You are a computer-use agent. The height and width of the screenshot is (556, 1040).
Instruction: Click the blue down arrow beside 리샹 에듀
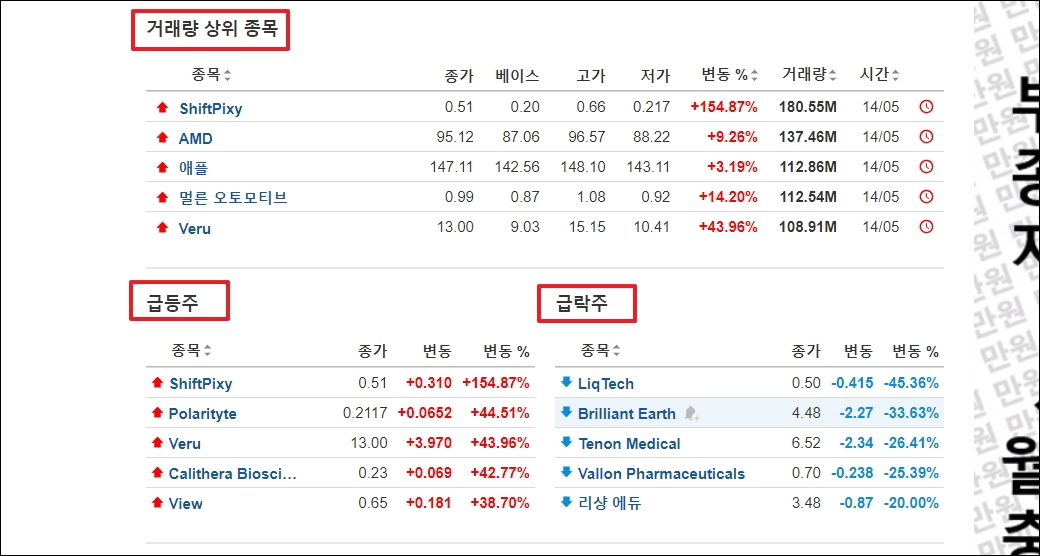coord(566,502)
